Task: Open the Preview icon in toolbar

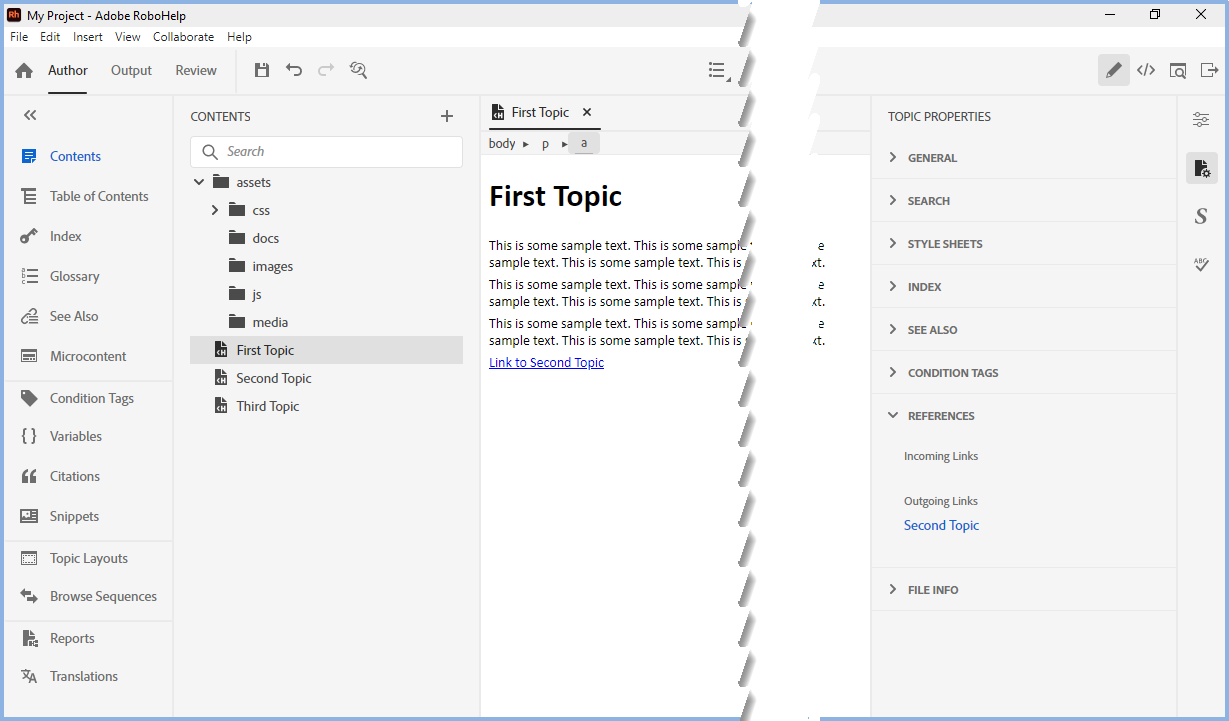Action: tap(1178, 70)
